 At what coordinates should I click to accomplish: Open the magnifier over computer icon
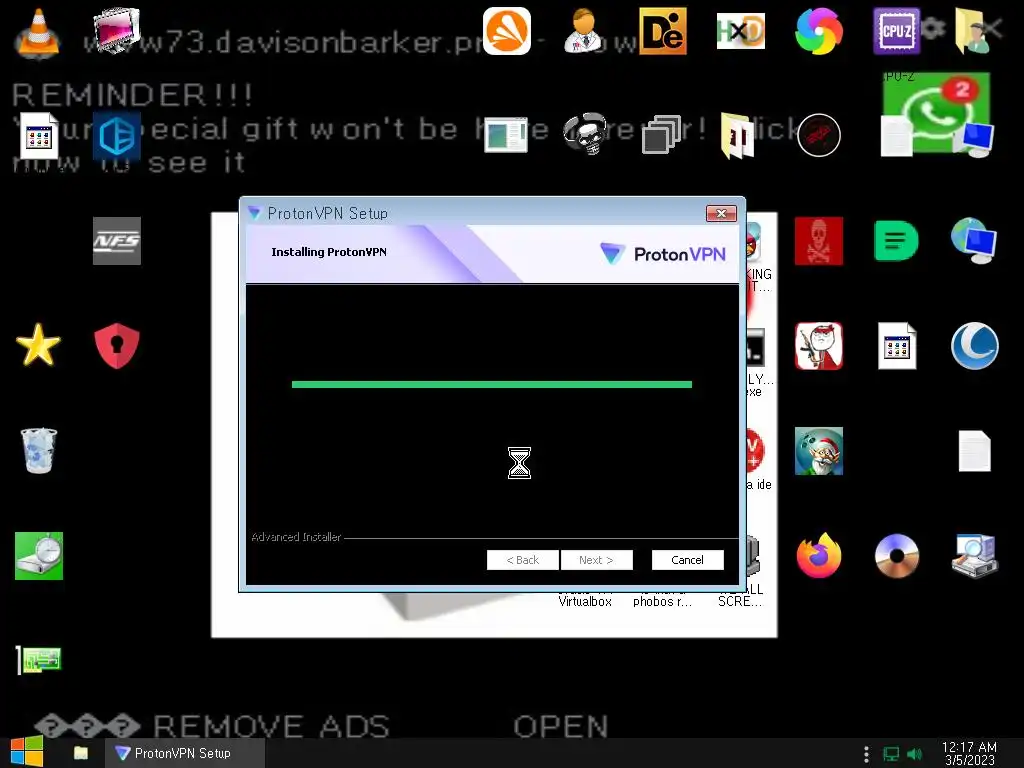pyautogui.click(x=974, y=556)
